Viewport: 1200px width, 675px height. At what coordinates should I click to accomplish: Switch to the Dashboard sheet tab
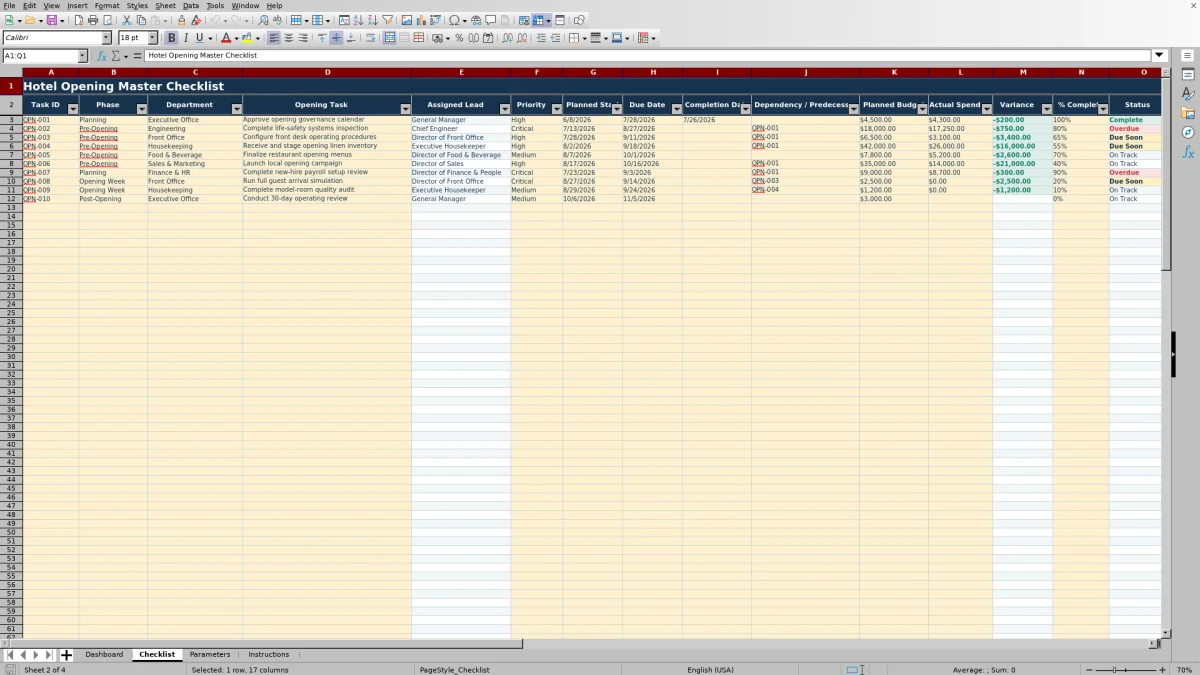104,654
